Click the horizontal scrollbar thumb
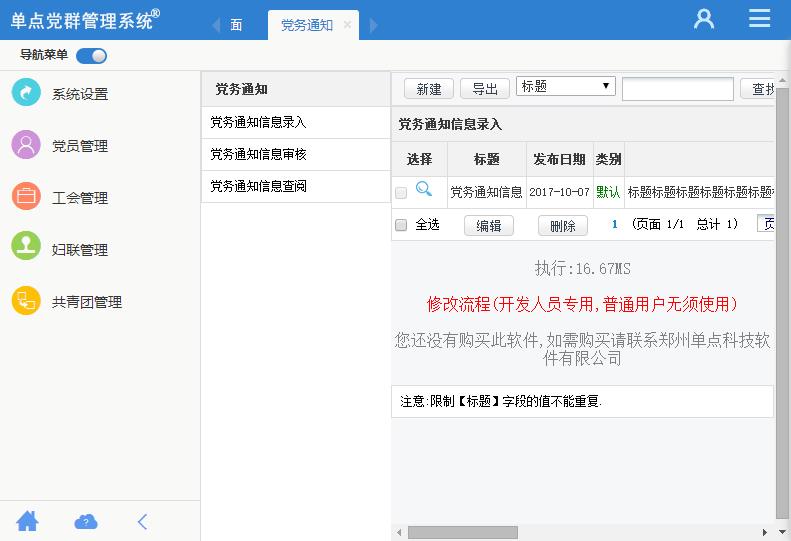 [x=463, y=532]
